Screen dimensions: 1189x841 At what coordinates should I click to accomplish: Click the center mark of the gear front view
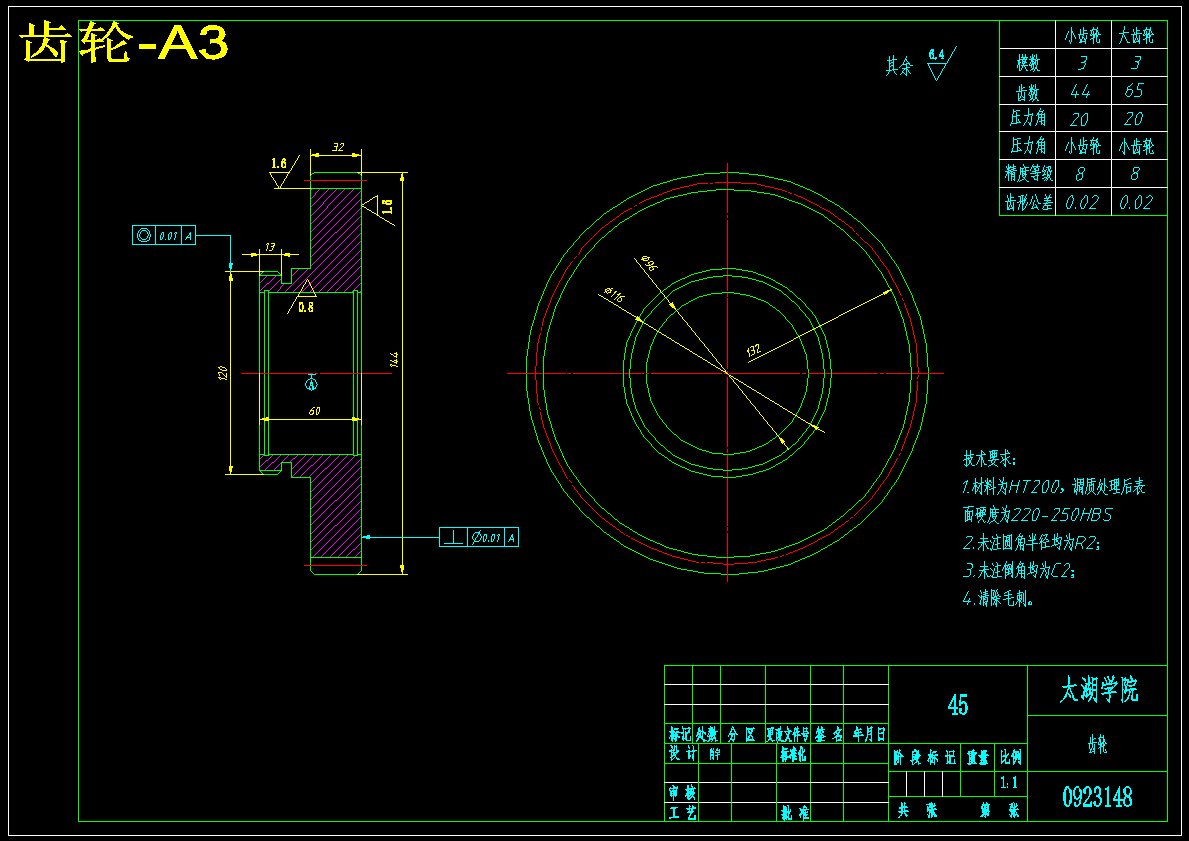pos(727,372)
